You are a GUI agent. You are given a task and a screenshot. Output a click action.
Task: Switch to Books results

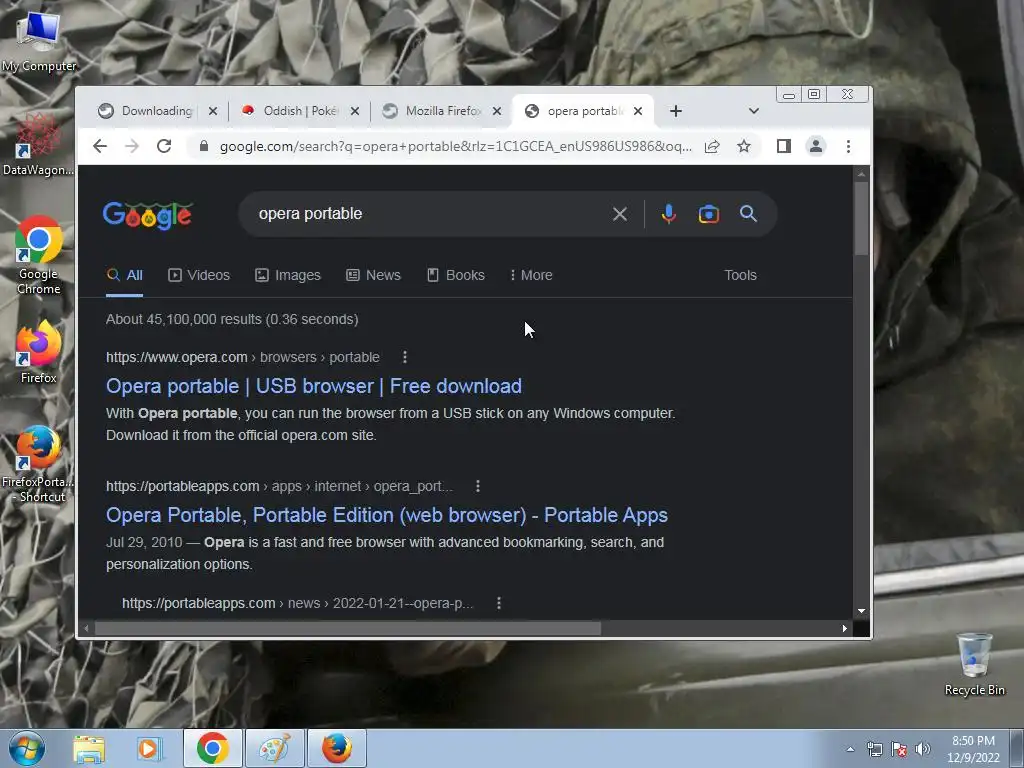(456, 276)
